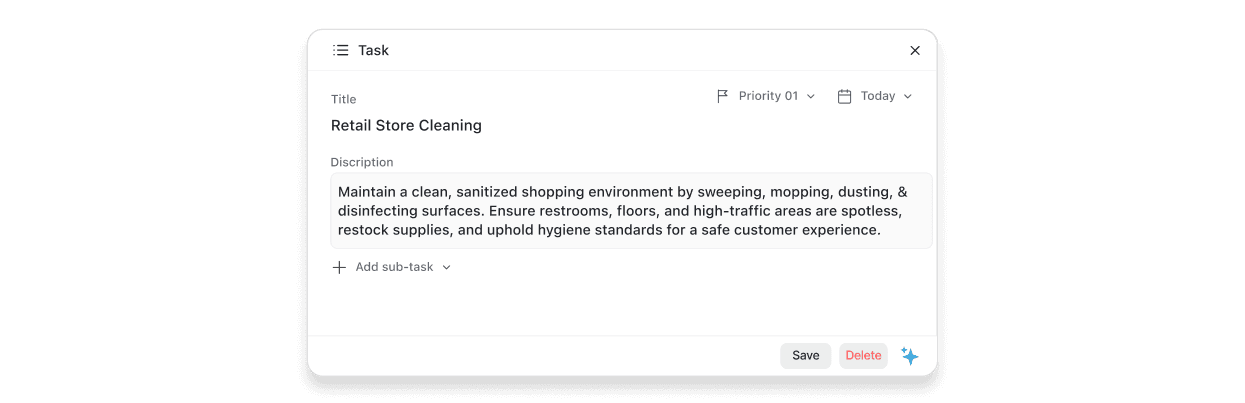
Task: Close the Task dialog
Action: click(914, 50)
